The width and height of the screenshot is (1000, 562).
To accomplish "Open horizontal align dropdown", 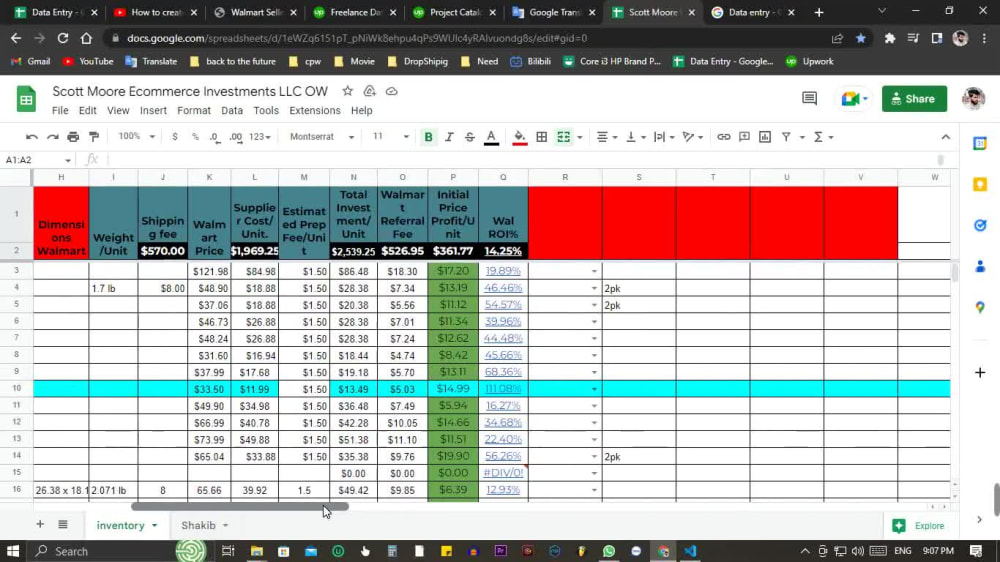I will tap(607, 137).
